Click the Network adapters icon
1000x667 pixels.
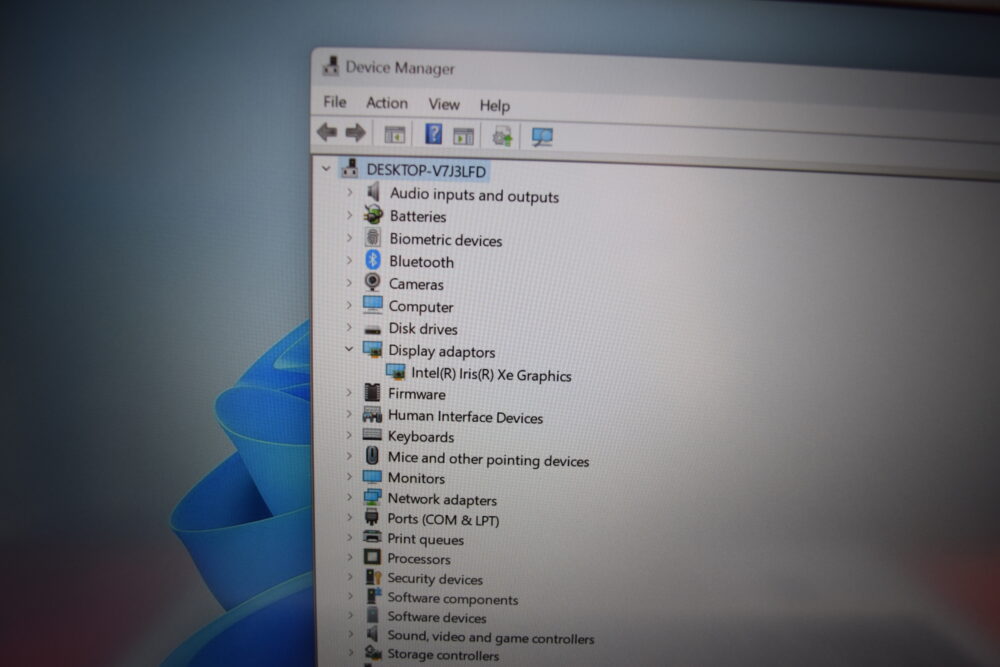pos(372,497)
